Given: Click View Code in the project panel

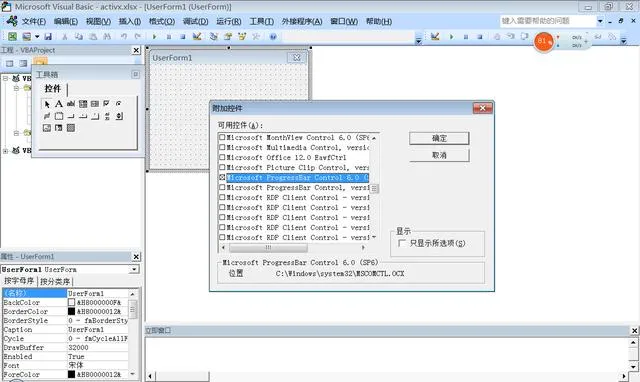Looking at the screenshot, I should (9, 63).
